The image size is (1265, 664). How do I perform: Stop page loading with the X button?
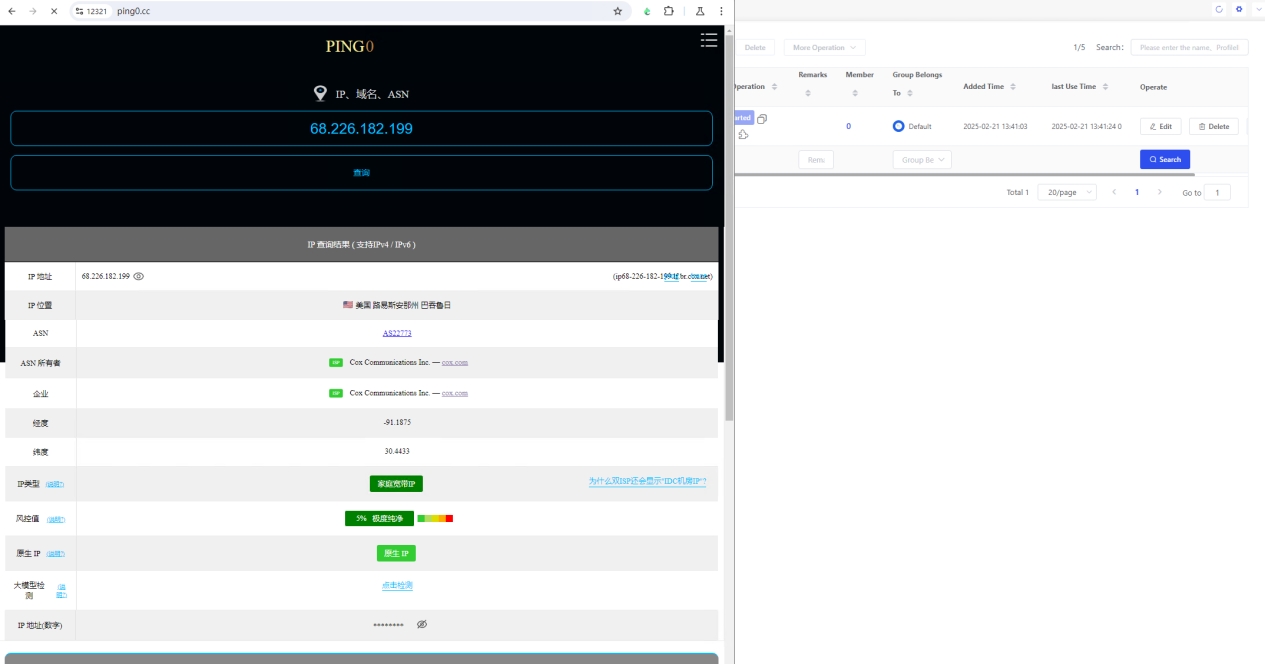[53, 11]
